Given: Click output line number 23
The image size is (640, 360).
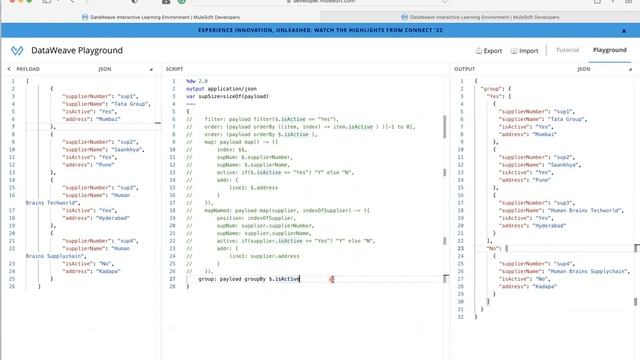Looking at the screenshot, I should tap(461, 249).
